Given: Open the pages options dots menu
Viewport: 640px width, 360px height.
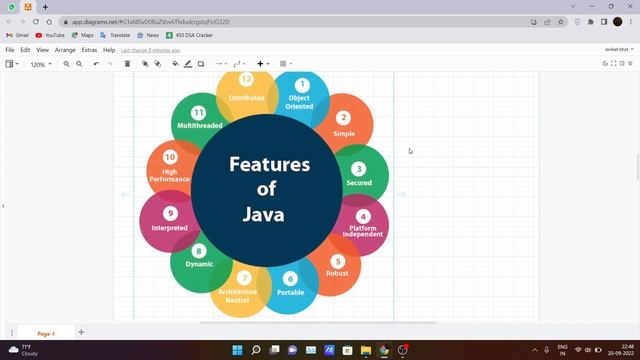Looking at the screenshot, I should pos(12,333).
